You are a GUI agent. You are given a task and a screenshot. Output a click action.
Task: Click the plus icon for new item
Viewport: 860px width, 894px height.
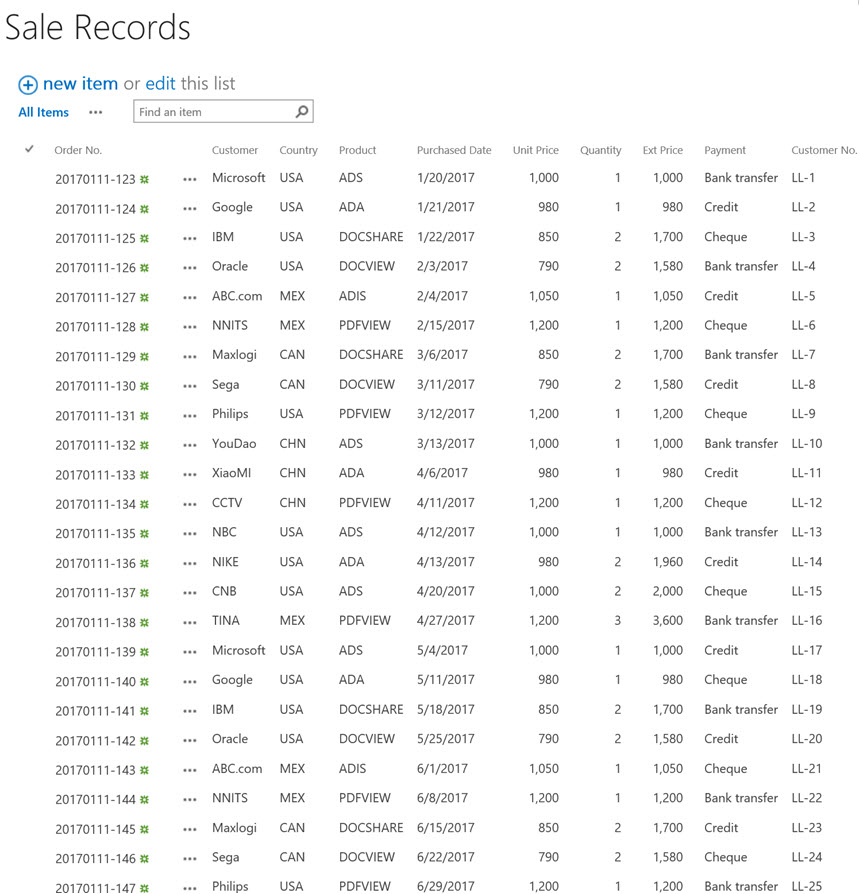tap(27, 85)
